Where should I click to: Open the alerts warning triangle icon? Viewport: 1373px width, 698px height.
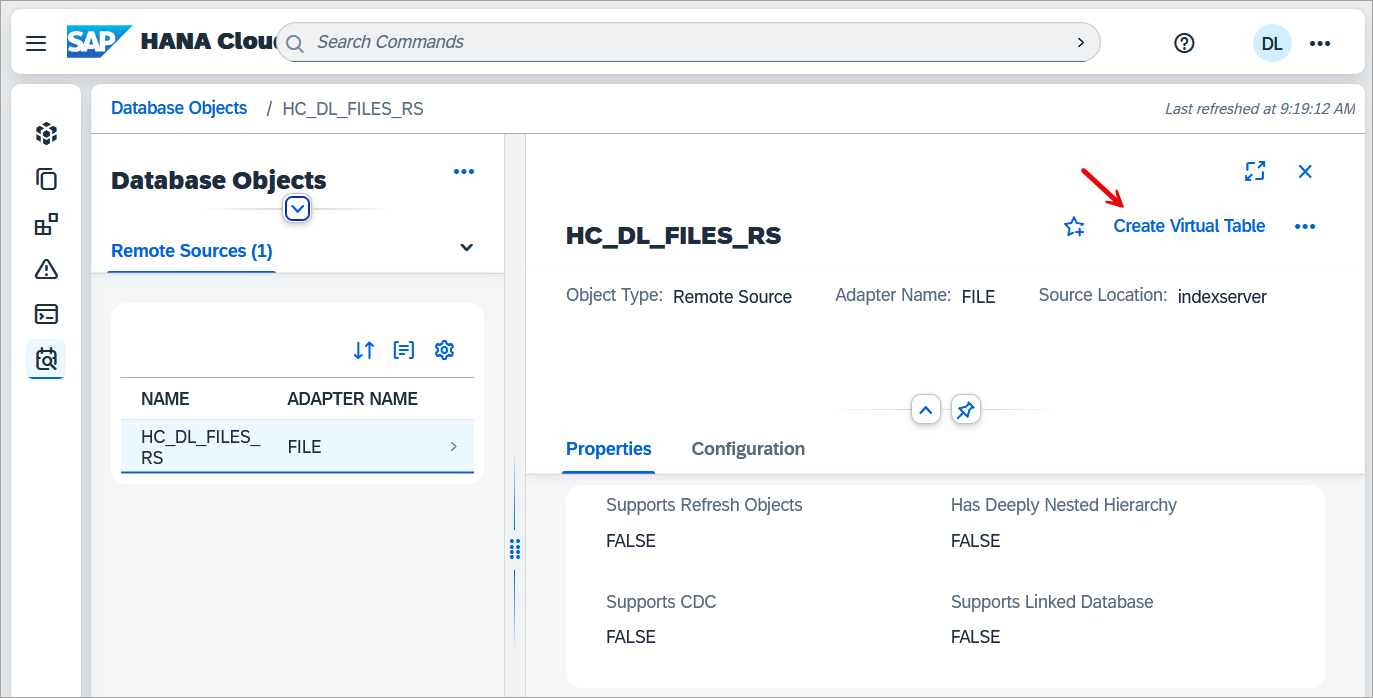coord(46,269)
